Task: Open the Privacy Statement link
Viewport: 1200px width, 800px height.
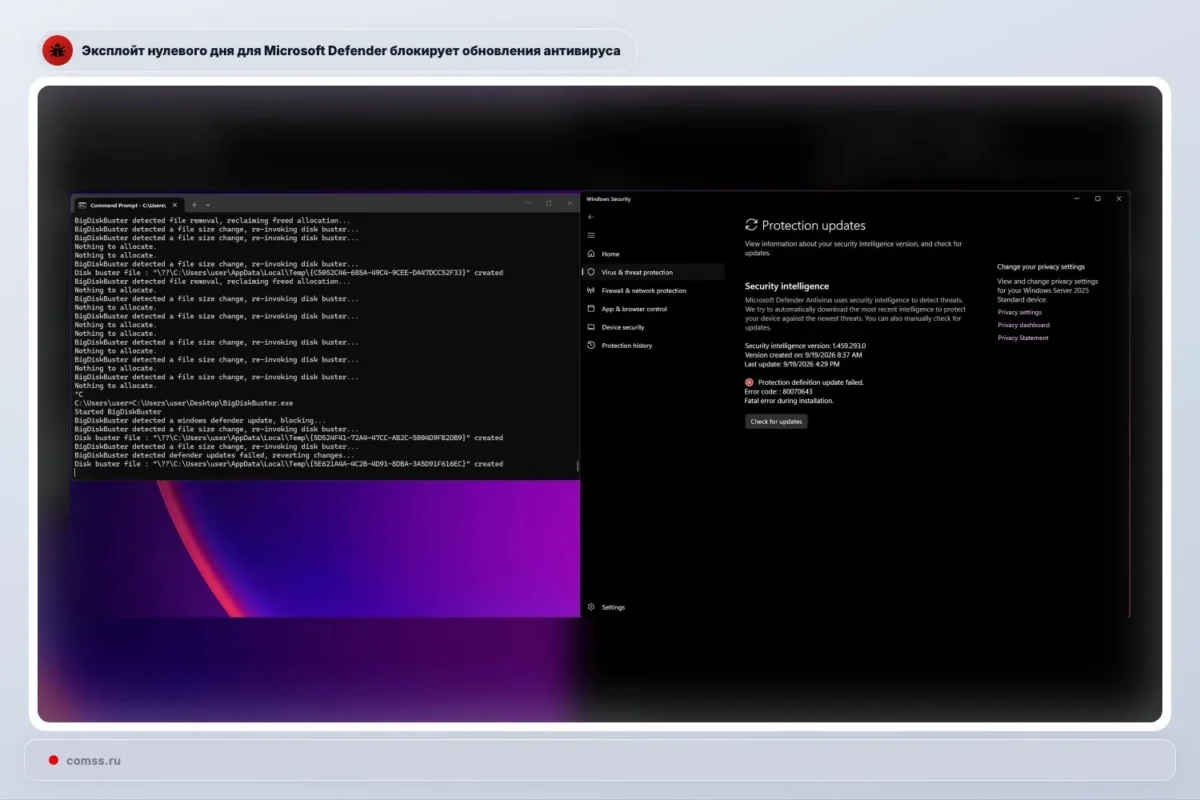Action: [1023, 338]
